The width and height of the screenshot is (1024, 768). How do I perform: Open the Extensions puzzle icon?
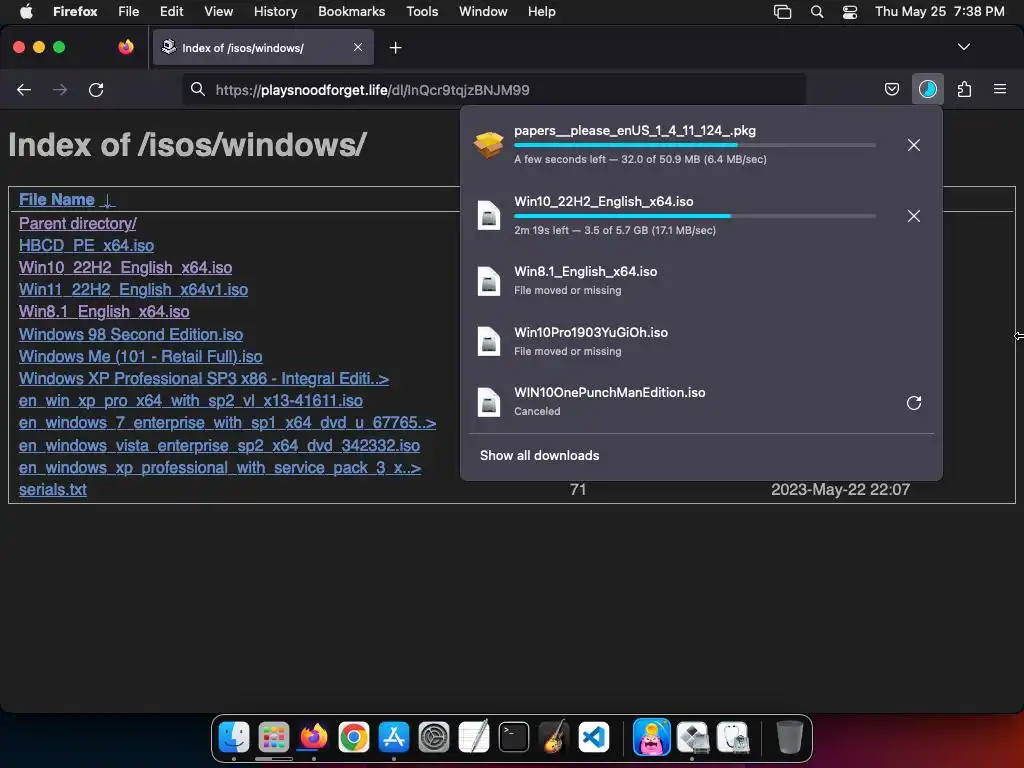964,89
